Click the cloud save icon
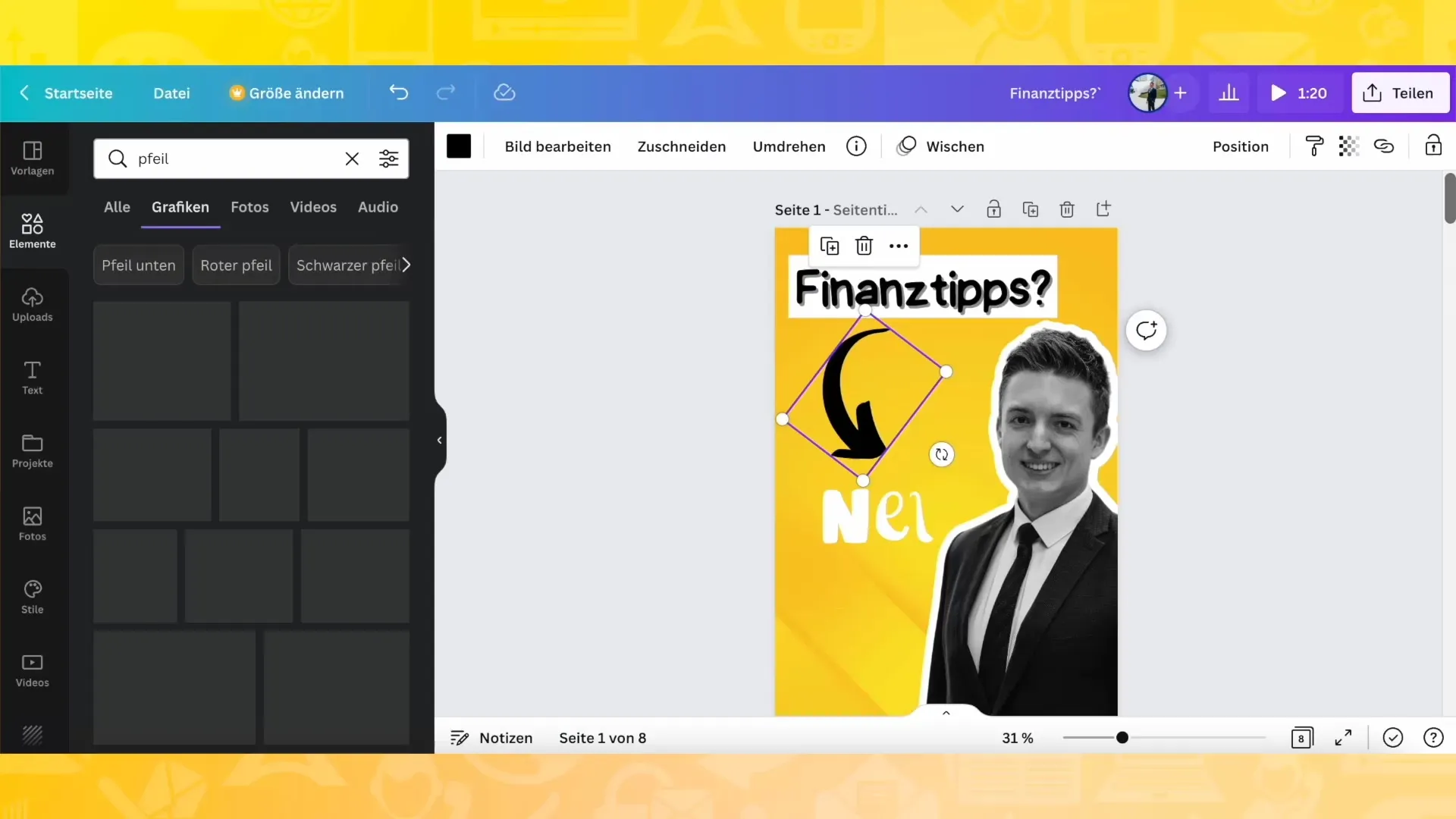The height and width of the screenshot is (819, 1456). click(504, 92)
